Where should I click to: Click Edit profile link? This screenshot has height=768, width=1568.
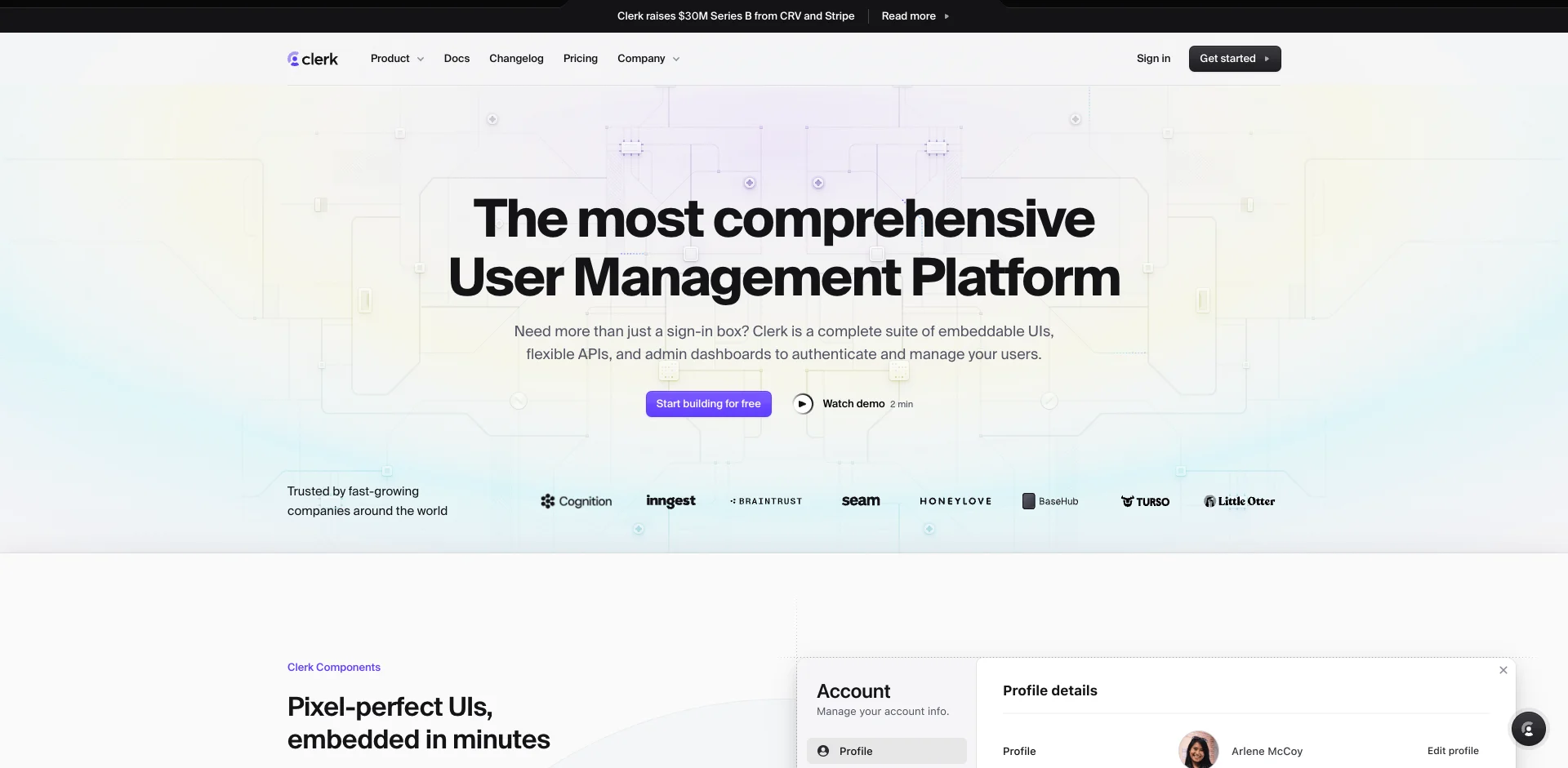point(1453,751)
